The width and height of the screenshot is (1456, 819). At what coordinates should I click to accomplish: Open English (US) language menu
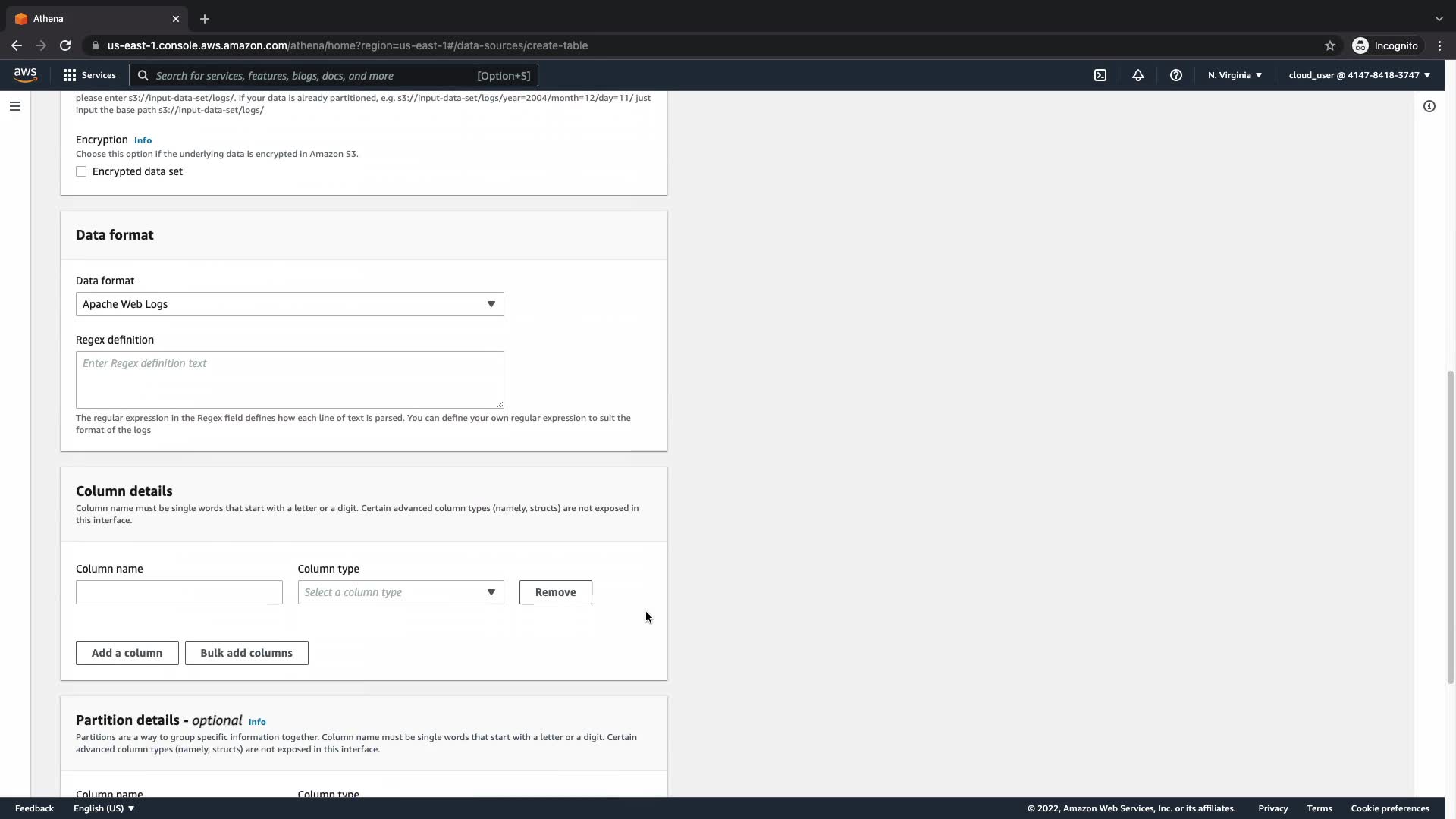[x=104, y=808]
